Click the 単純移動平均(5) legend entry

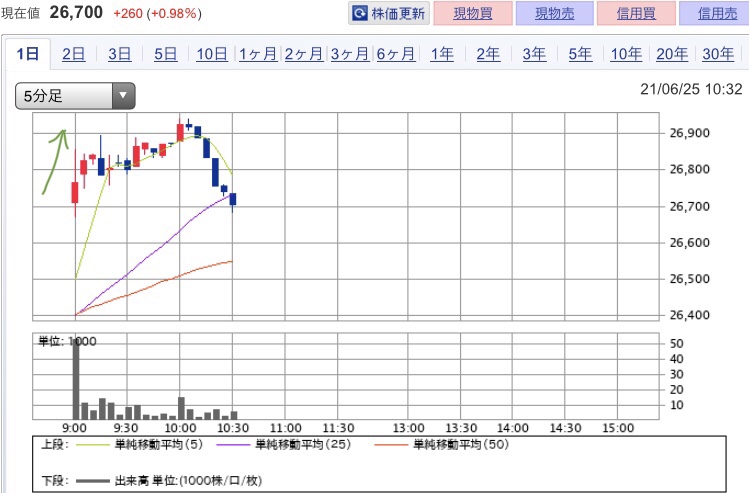coord(139,445)
